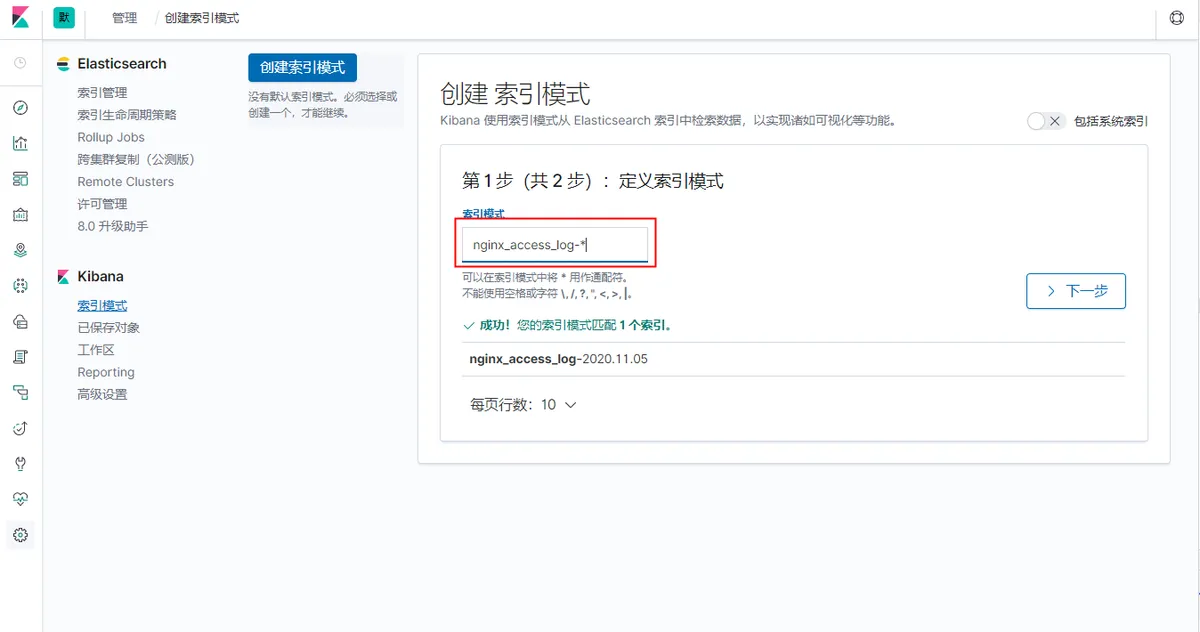The width and height of the screenshot is (1200, 632).
Task: Open the APM sidebar icon
Action: tap(20, 392)
